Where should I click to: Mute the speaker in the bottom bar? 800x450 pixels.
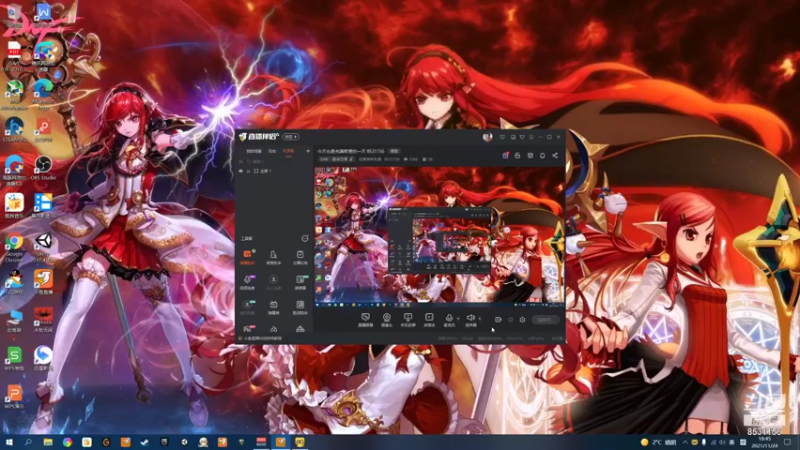pyautogui.click(x=470, y=318)
